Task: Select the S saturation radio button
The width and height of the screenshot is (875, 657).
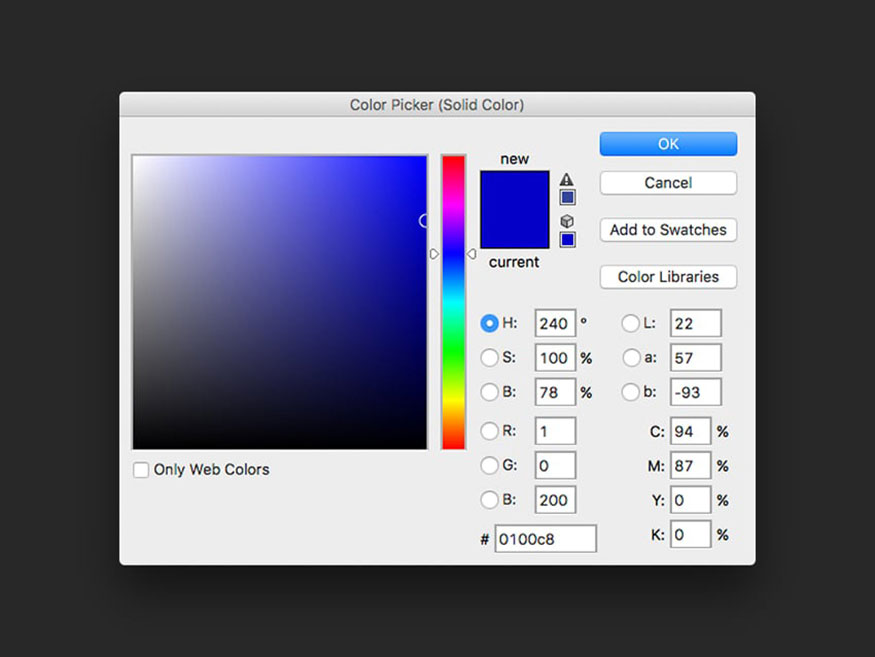Action: pos(489,357)
